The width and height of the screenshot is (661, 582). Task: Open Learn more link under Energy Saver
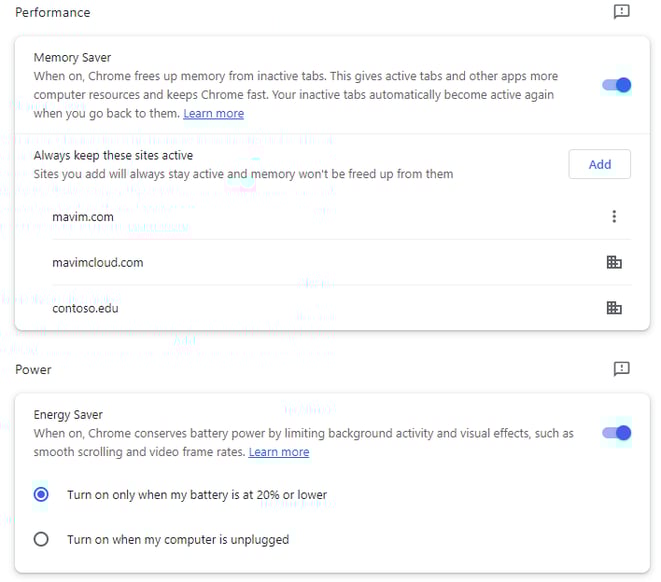pos(279,452)
